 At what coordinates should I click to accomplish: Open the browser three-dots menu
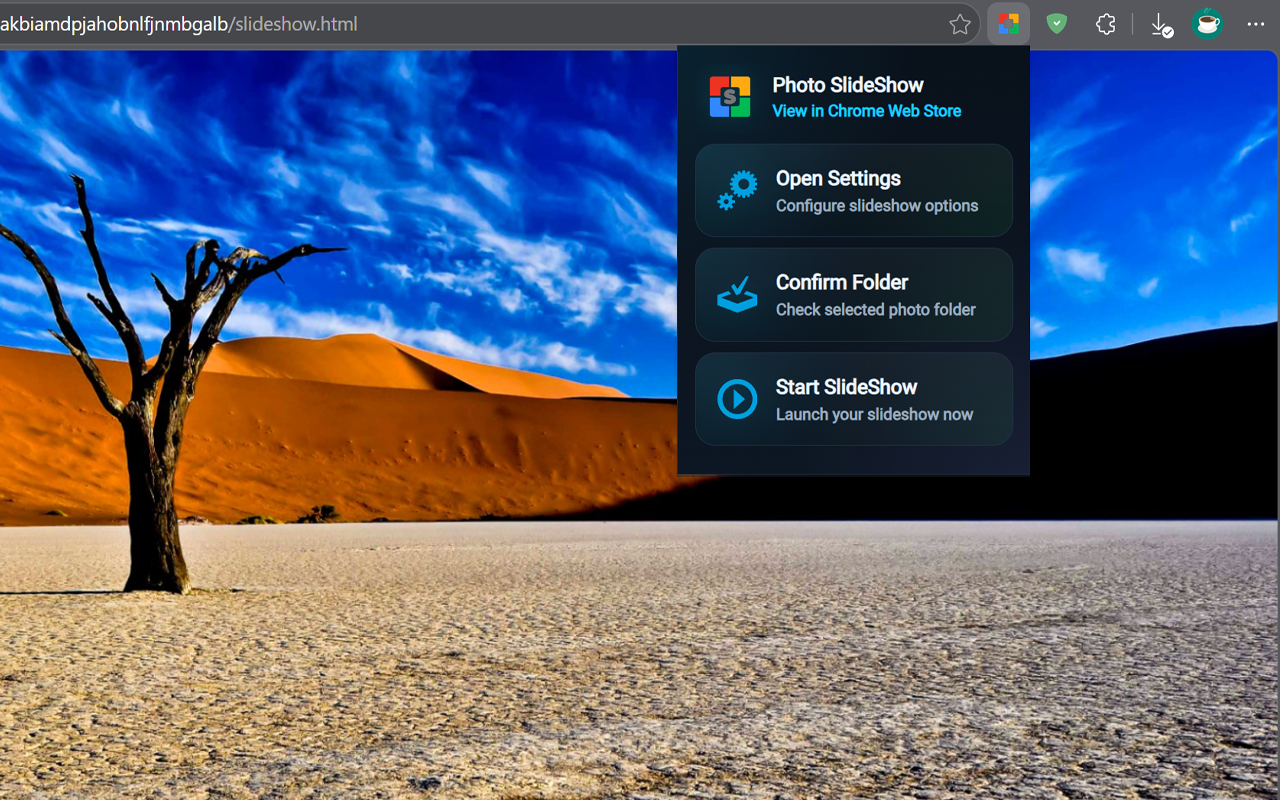tap(1256, 24)
